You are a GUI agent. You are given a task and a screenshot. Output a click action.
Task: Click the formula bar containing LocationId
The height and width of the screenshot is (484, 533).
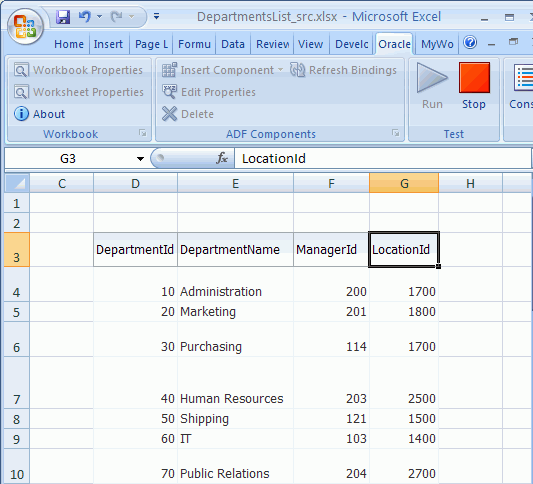[x=382, y=158]
